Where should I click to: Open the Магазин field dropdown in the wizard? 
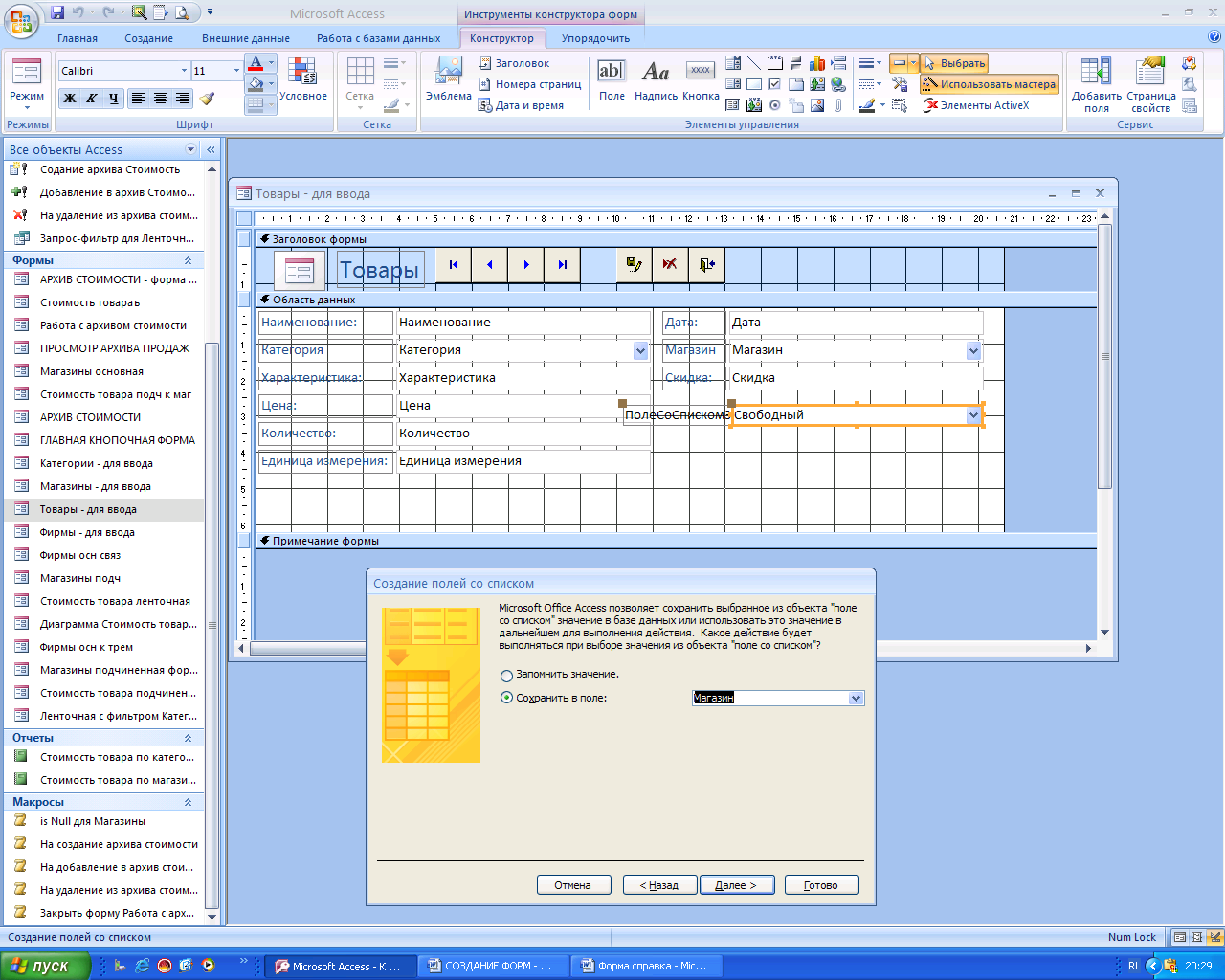[857, 699]
